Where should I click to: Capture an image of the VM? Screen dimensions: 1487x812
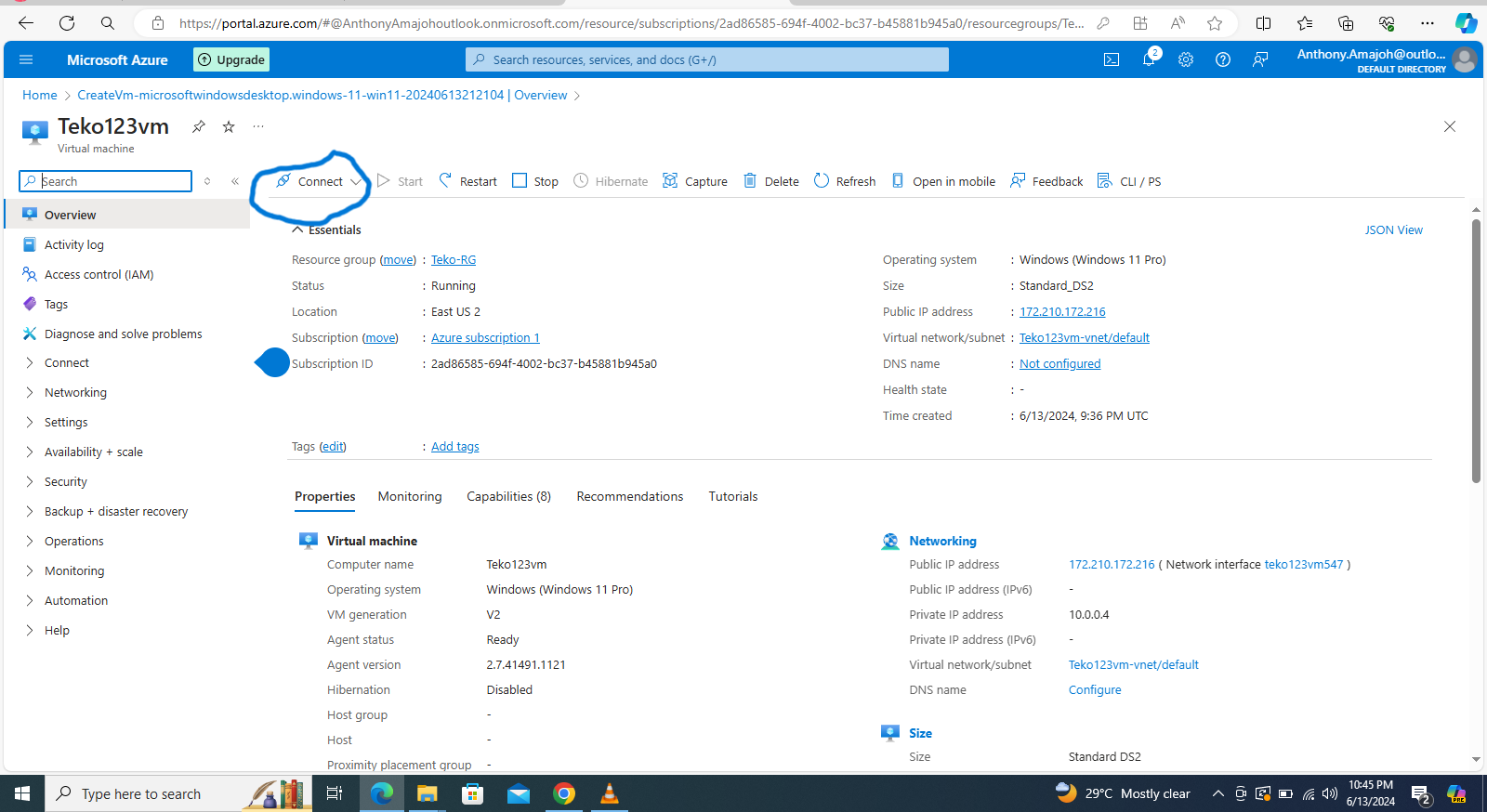point(695,181)
